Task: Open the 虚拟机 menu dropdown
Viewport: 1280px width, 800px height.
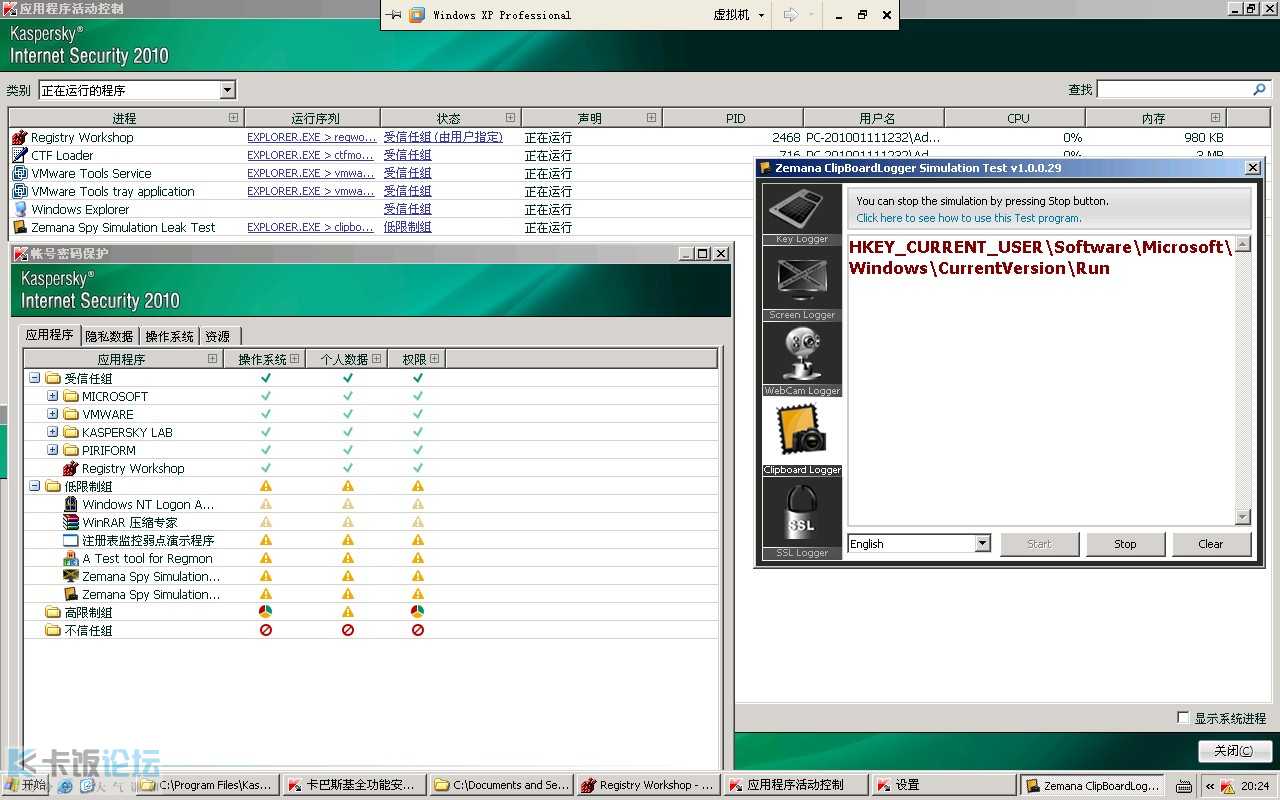Action: pos(740,15)
